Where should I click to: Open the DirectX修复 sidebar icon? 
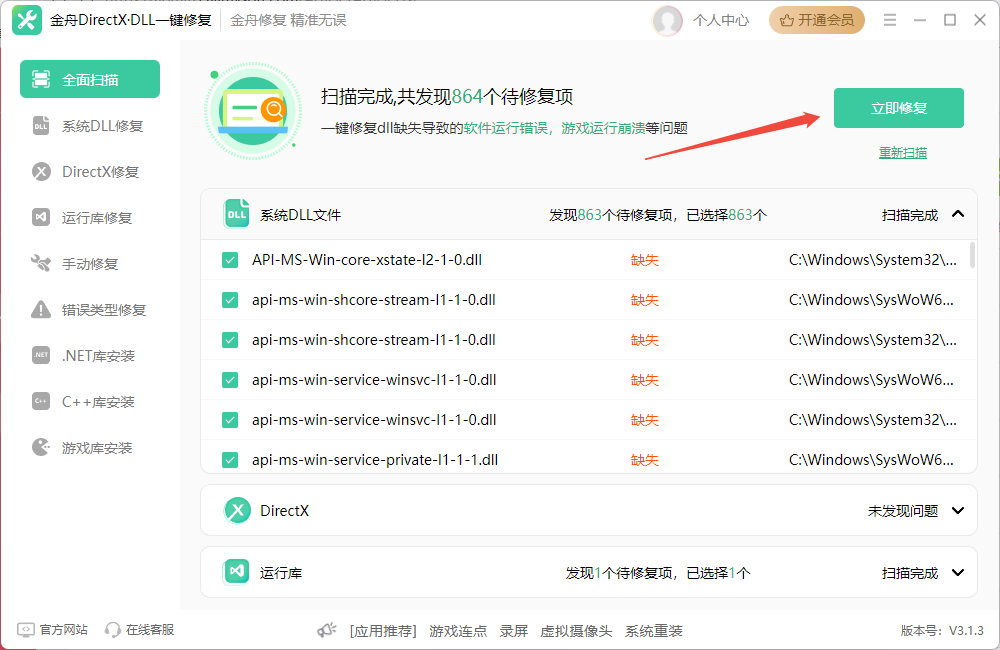[41, 172]
